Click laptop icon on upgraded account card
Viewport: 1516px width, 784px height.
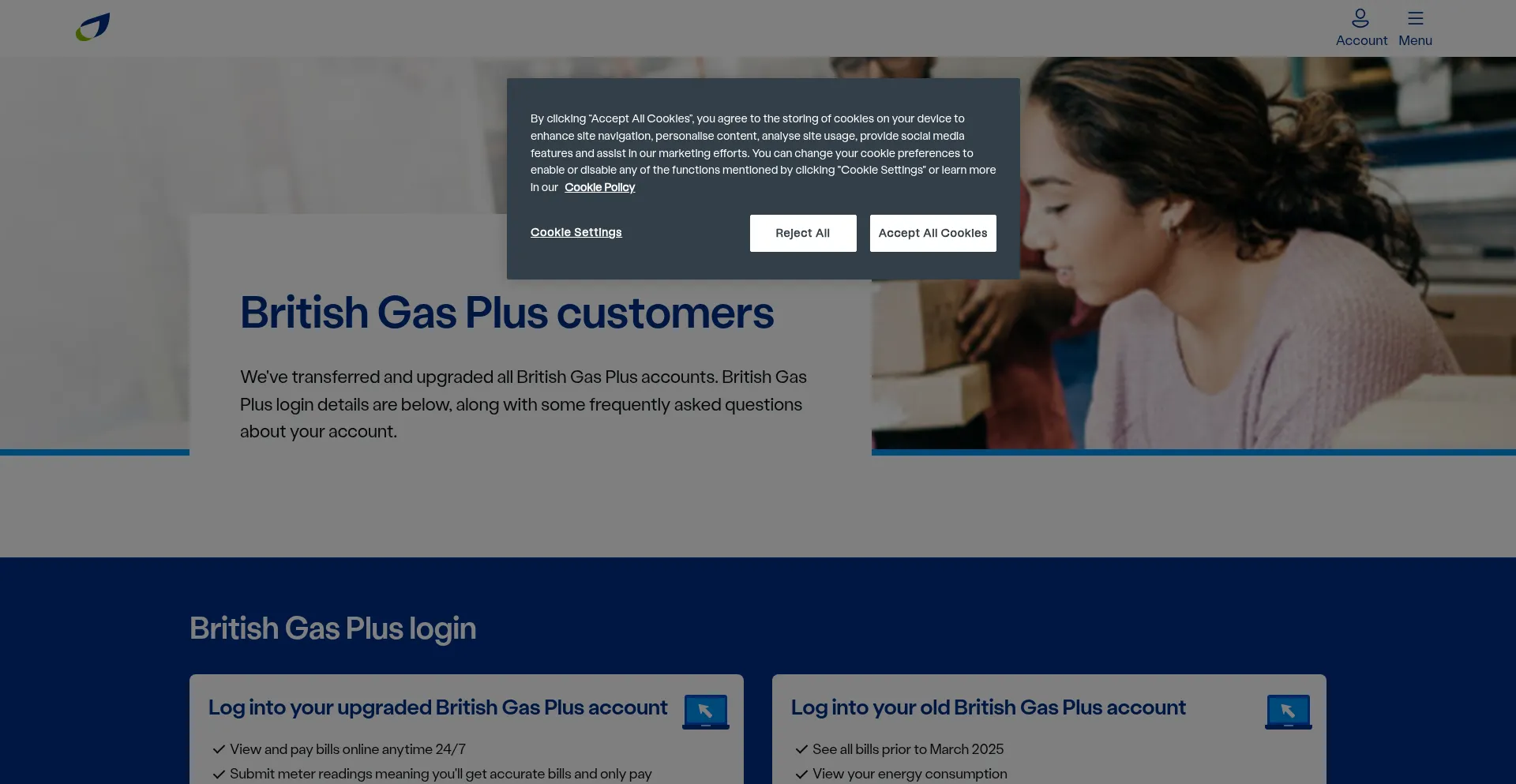tap(706, 711)
